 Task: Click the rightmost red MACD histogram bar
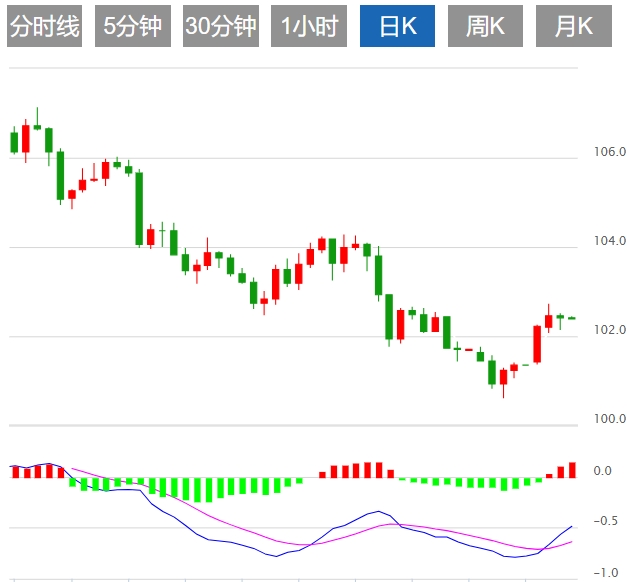[x=572, y=469]
